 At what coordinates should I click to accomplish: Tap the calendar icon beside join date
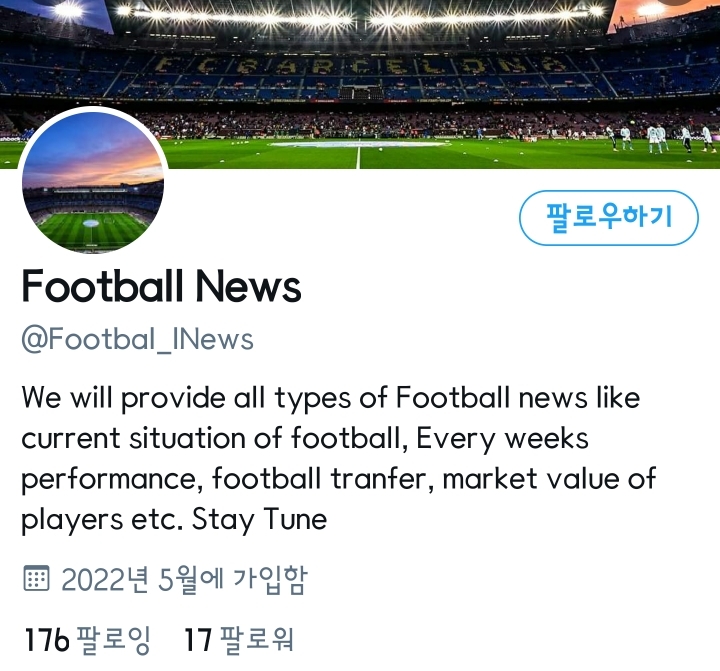click(36, 578)
